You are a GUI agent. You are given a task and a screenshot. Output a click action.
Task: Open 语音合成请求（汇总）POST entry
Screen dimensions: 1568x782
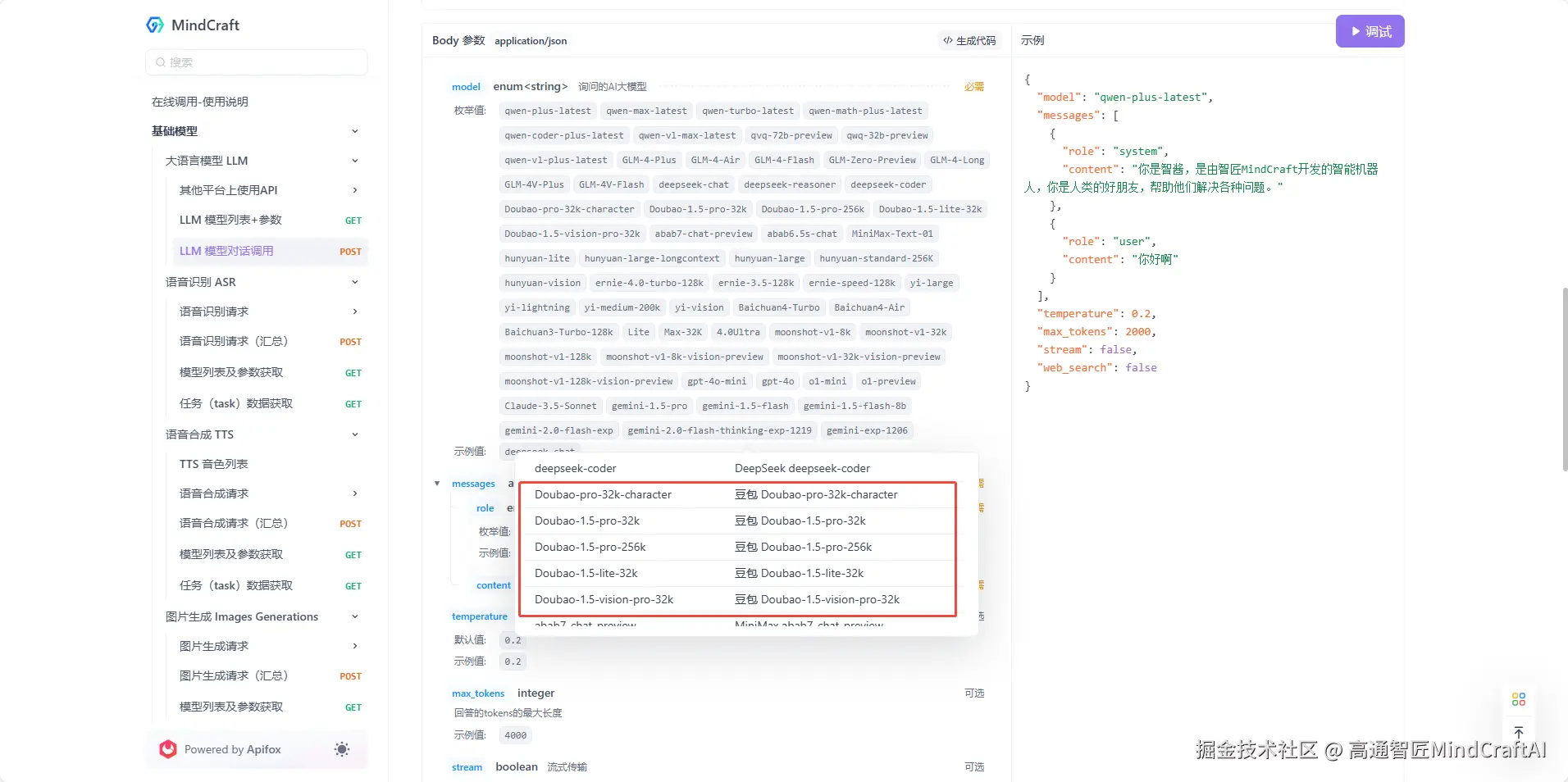click(x=271, y=523)
